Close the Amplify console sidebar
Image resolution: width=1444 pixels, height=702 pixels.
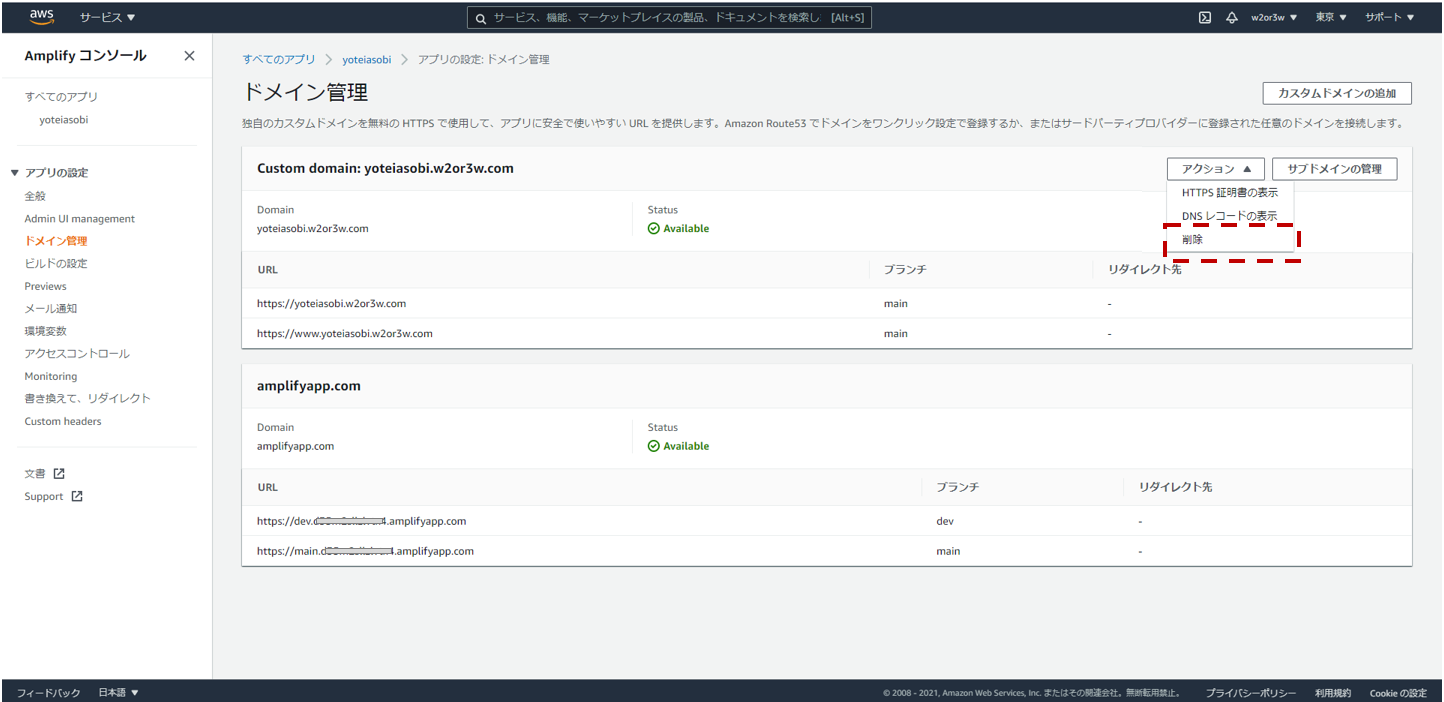click(x=189, y=56)
